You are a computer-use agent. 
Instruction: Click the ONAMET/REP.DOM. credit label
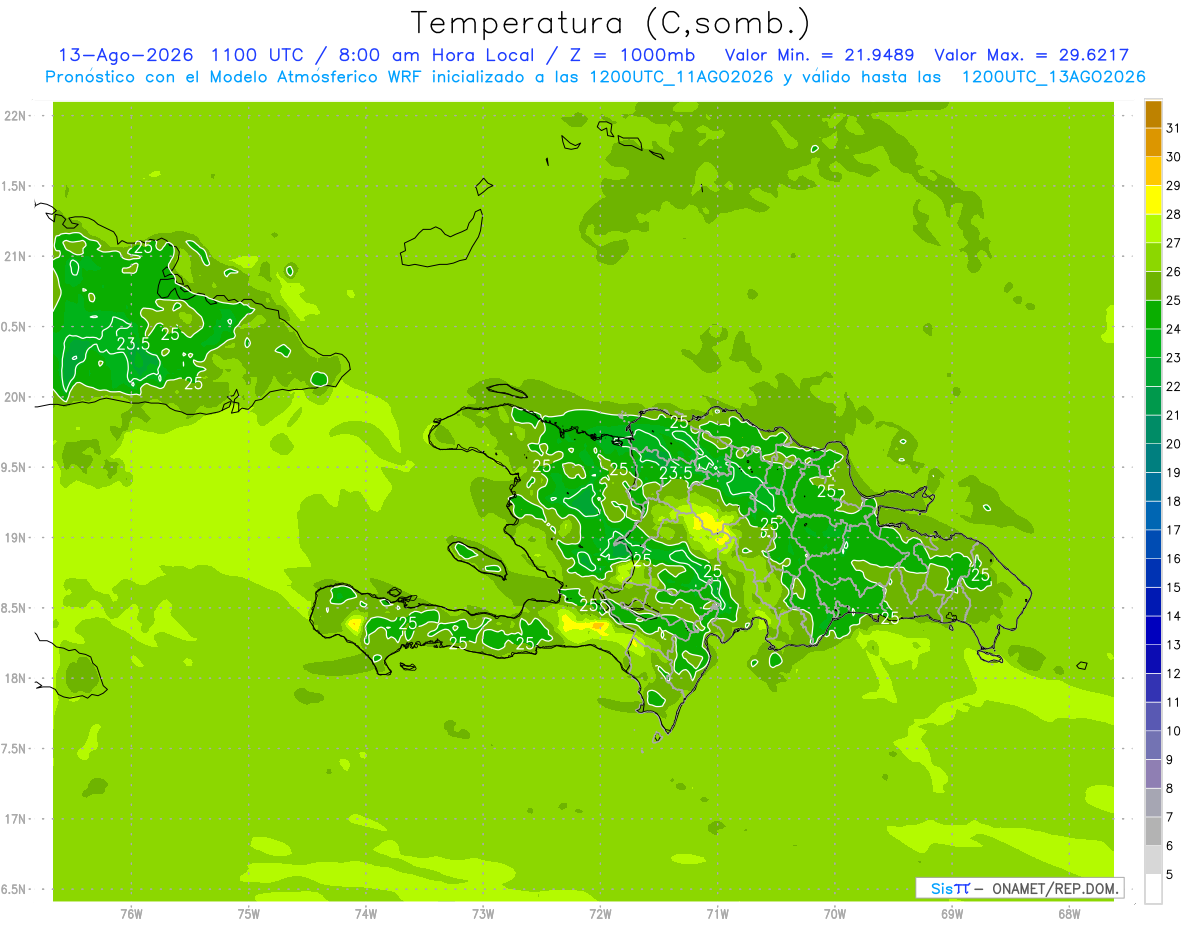click(1056, 888)
